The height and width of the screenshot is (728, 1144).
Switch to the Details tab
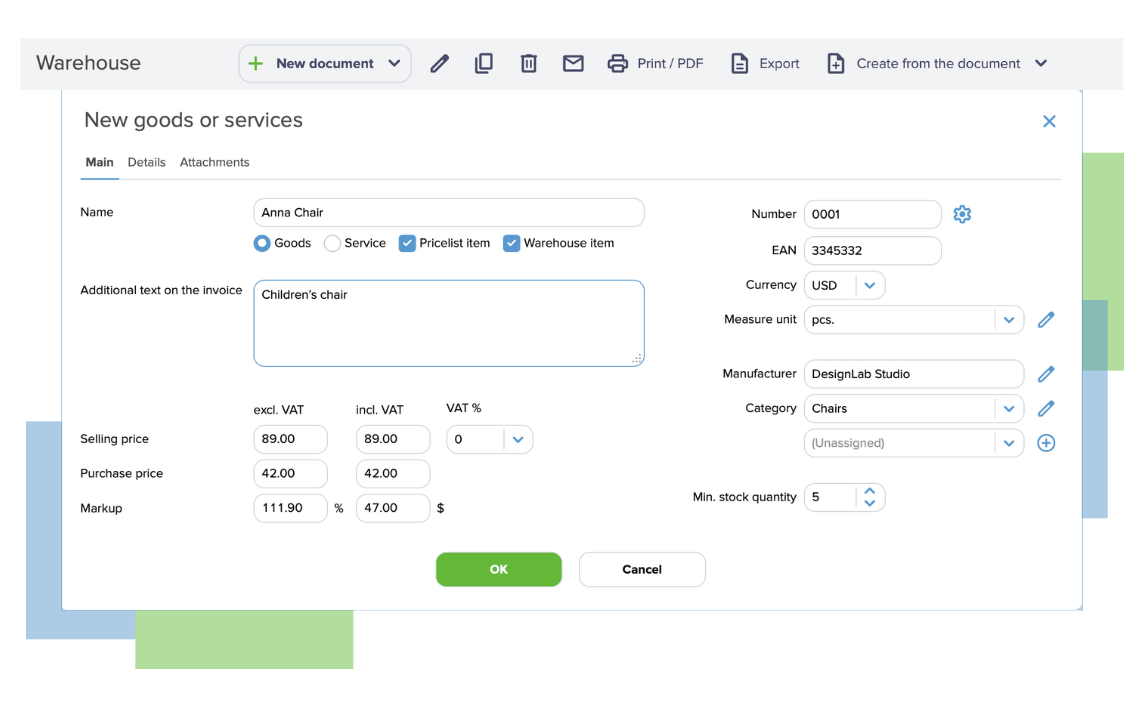point(147,162)
